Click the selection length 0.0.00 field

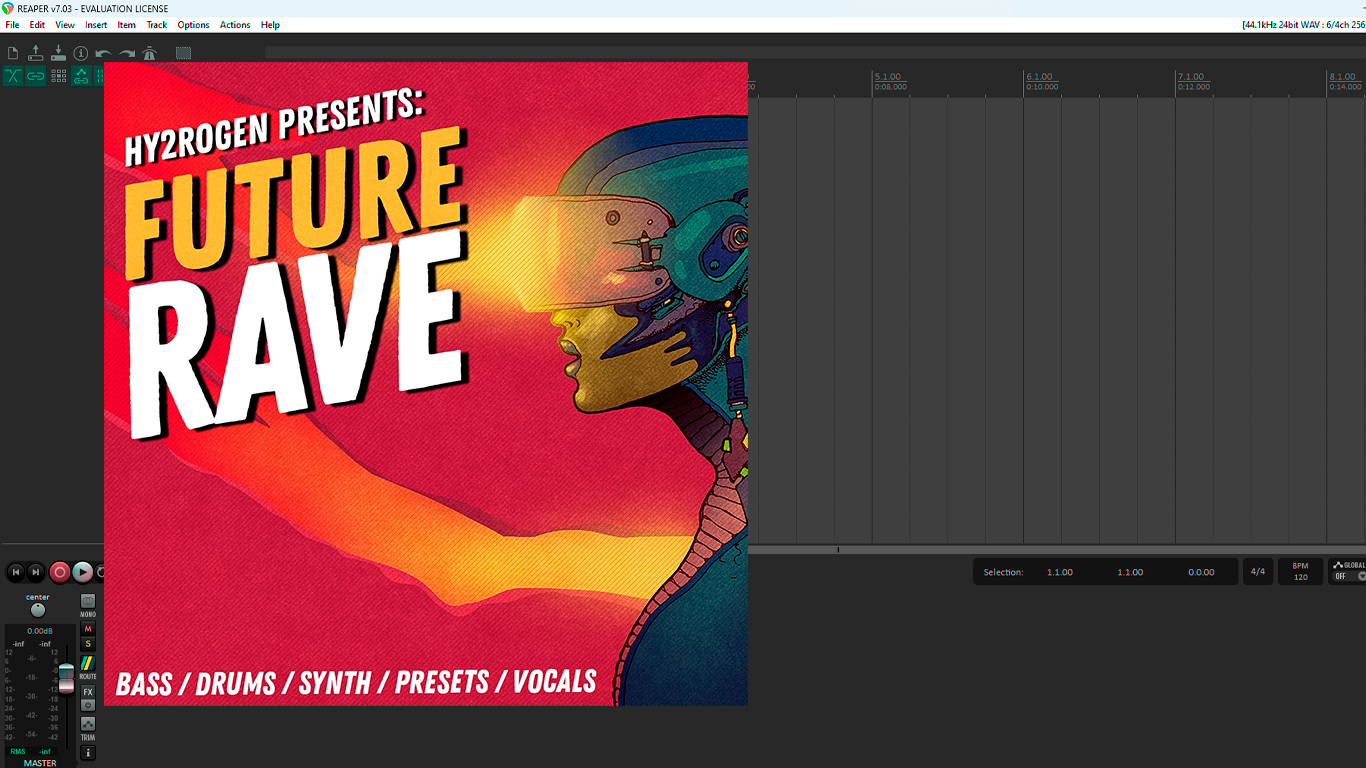[x=1201, y=572]
